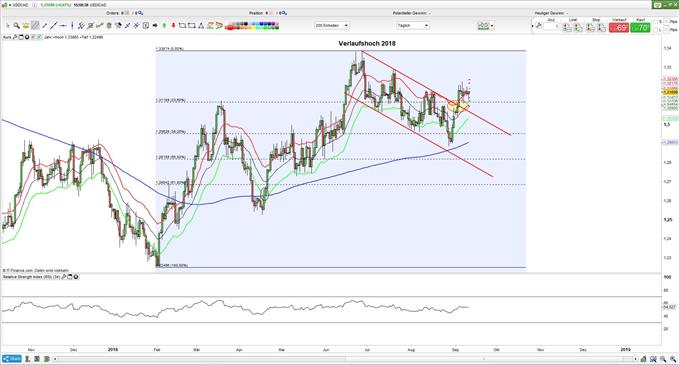Toggle the S checkbox beside Kauf
The width and height of the screenshot is (679, 365).
click(x=655, y=22)
